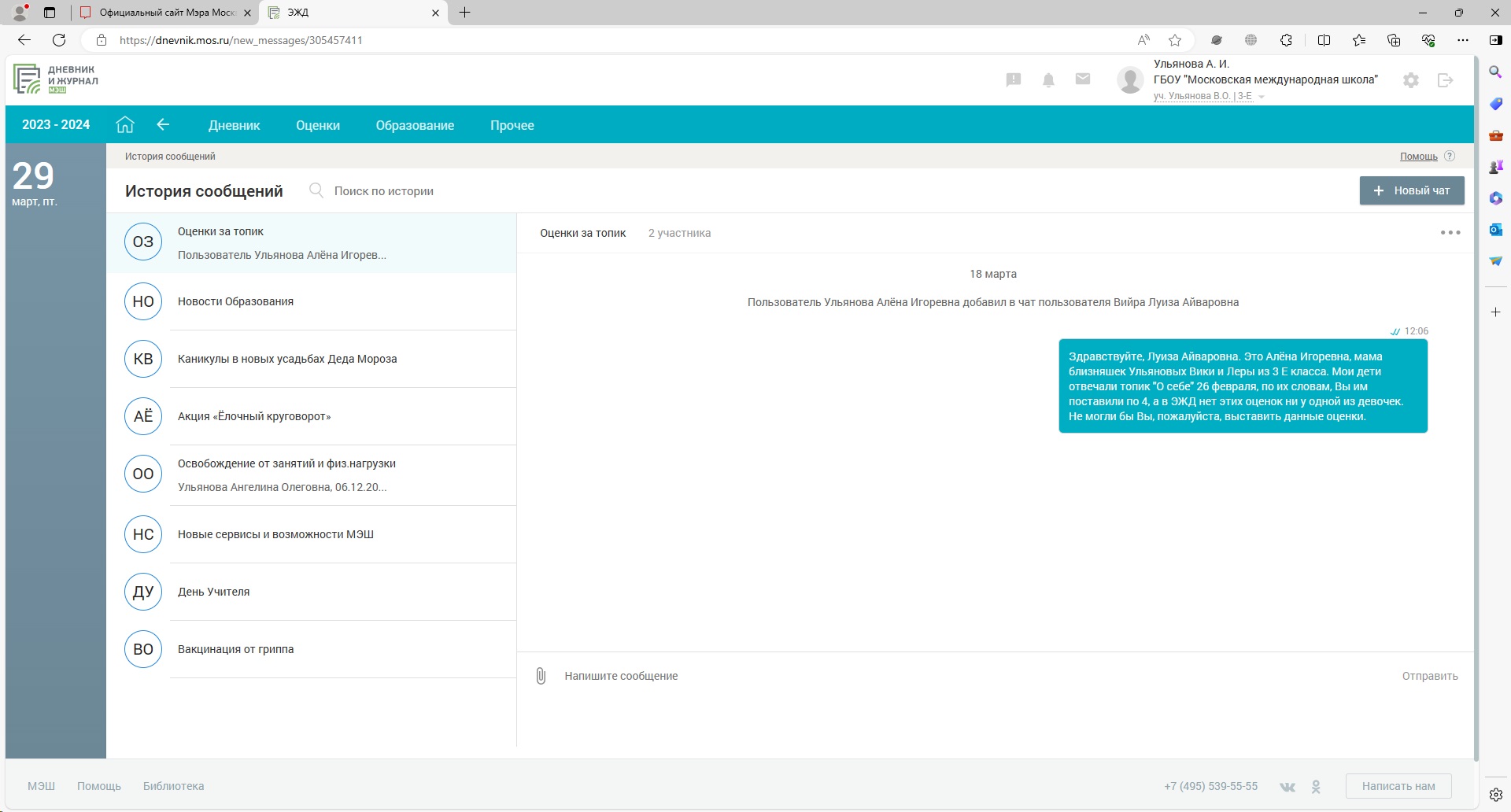This screenshot has height=812, width=1511.
Task: Open the three-dots chat options menu
Action: 1450,233
